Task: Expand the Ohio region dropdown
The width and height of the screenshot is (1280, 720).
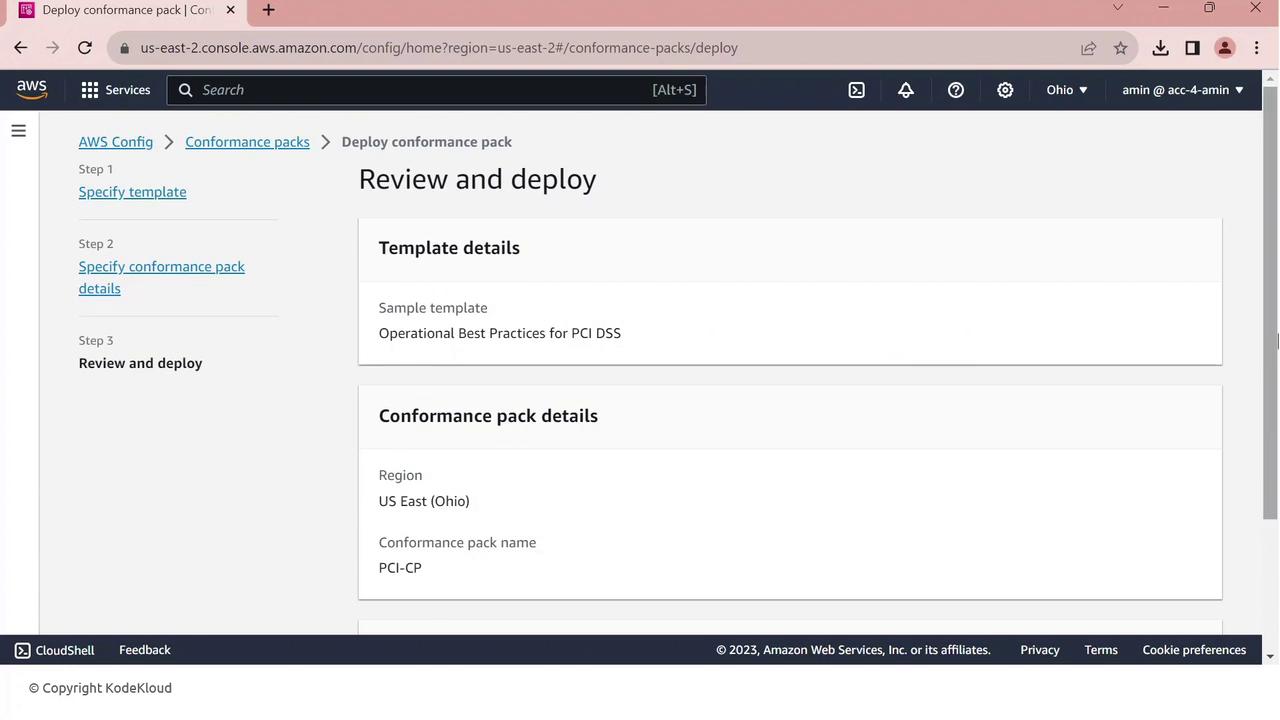Action: coord(1067,90)
